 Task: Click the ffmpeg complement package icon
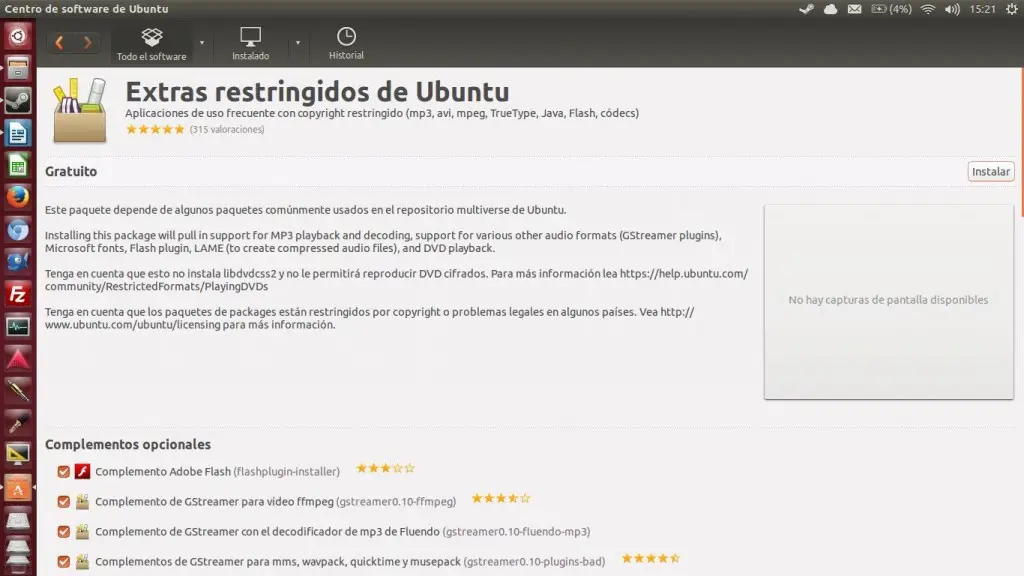point(82,501)
